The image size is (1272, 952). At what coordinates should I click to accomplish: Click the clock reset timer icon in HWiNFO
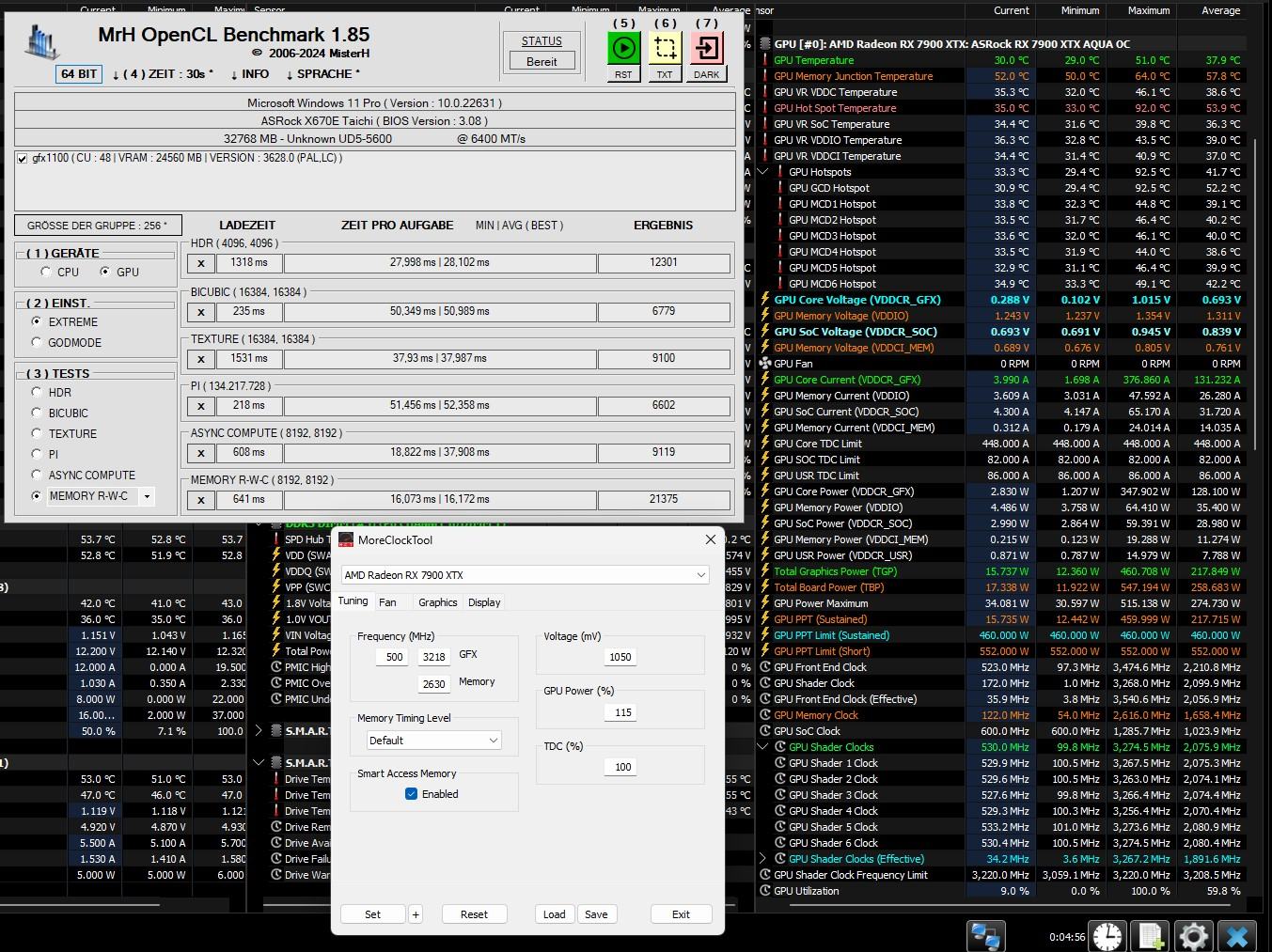coord(1107,936)
